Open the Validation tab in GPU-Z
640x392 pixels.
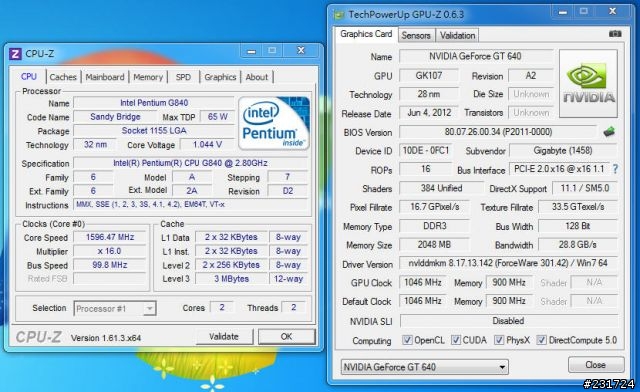tap(457, 36)
